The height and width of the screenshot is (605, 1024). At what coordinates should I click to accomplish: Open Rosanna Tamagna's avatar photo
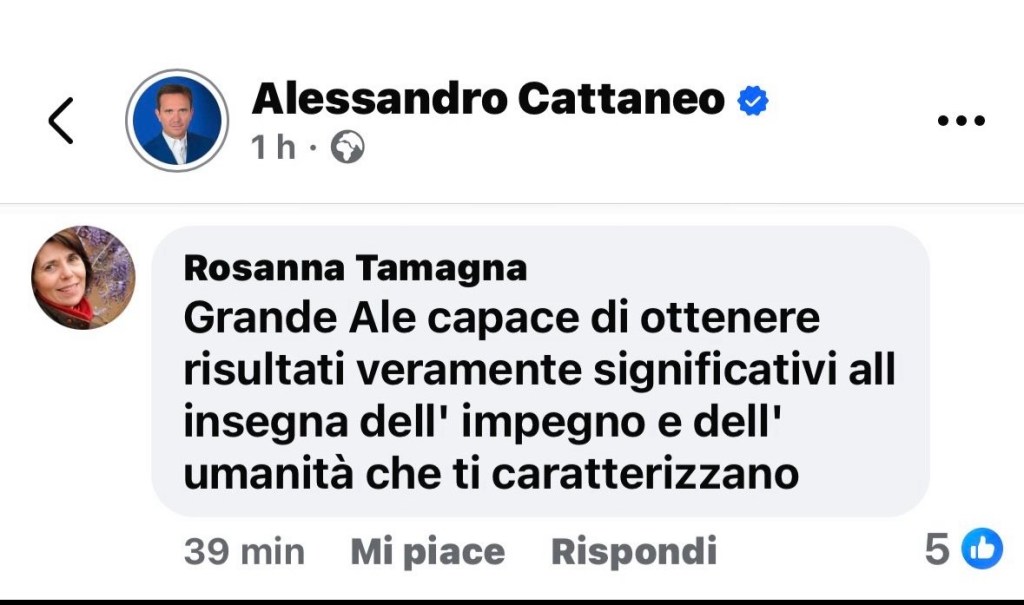83,278
